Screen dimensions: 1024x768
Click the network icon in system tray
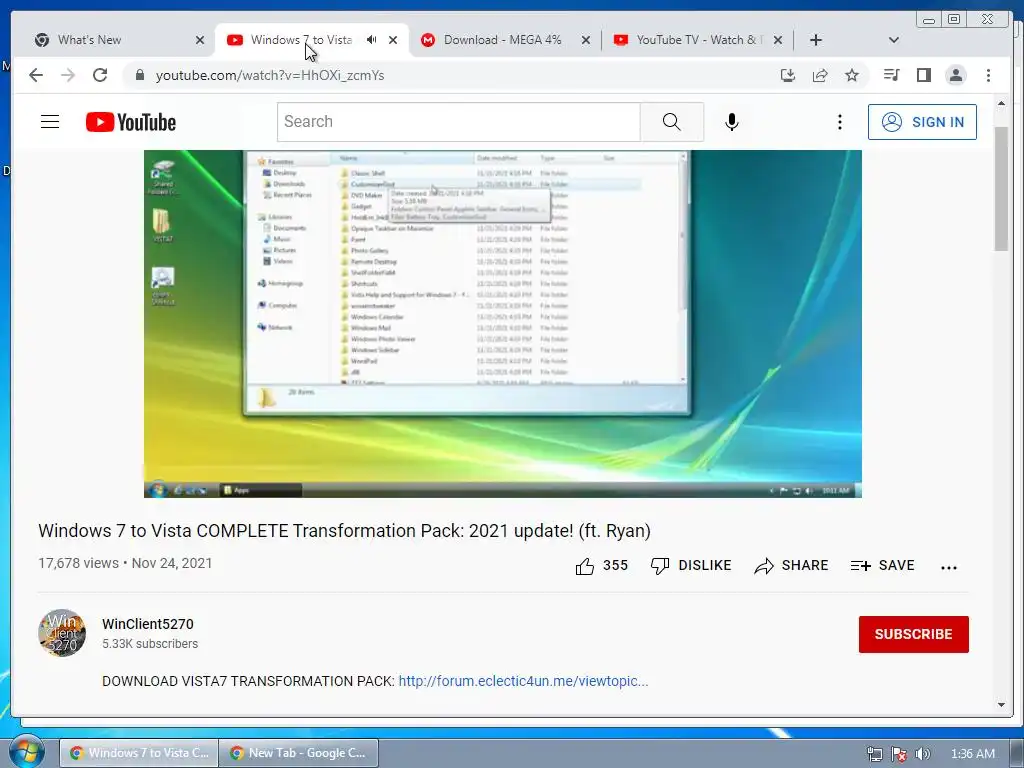tap(874, 754)
